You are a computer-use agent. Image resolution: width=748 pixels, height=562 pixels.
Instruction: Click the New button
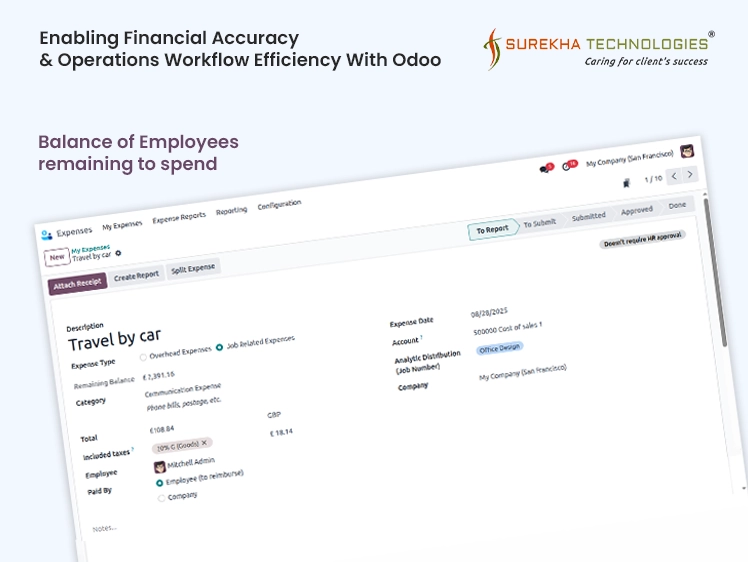(x=57, y=257)
